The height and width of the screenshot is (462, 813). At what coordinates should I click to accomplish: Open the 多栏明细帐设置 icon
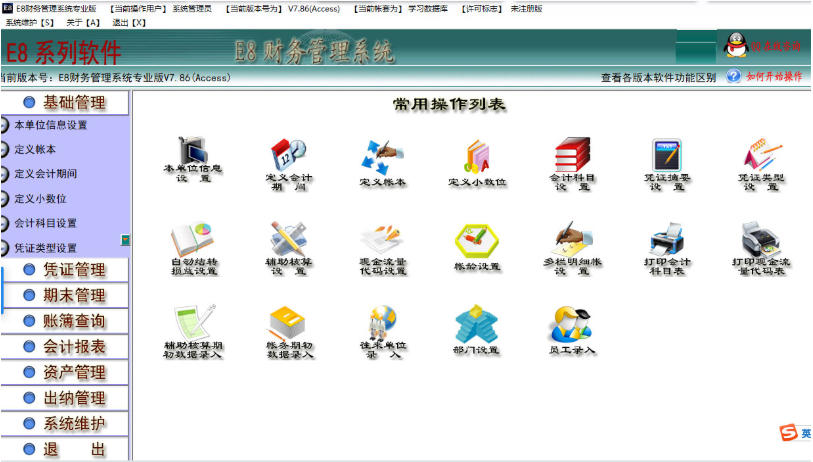(x=572, y=248)
